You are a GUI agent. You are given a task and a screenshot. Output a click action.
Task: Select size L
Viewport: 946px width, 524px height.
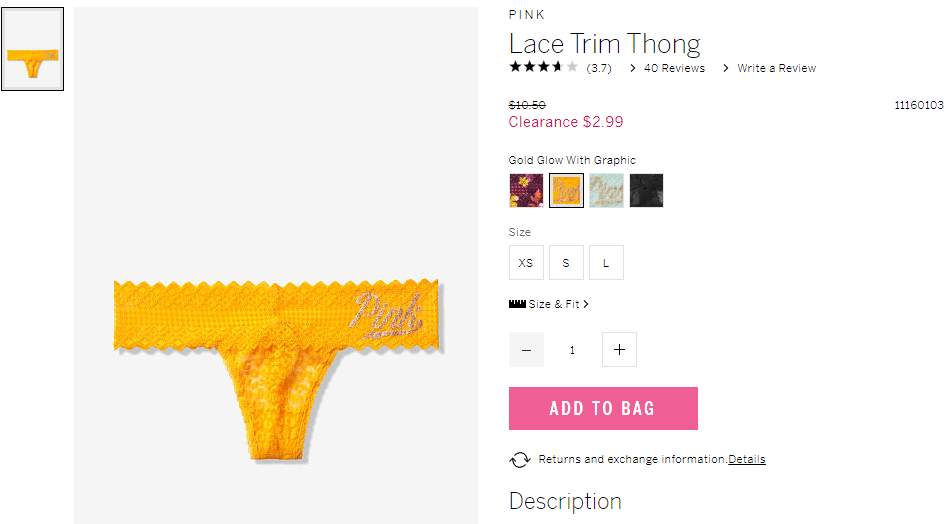(606, 263)
